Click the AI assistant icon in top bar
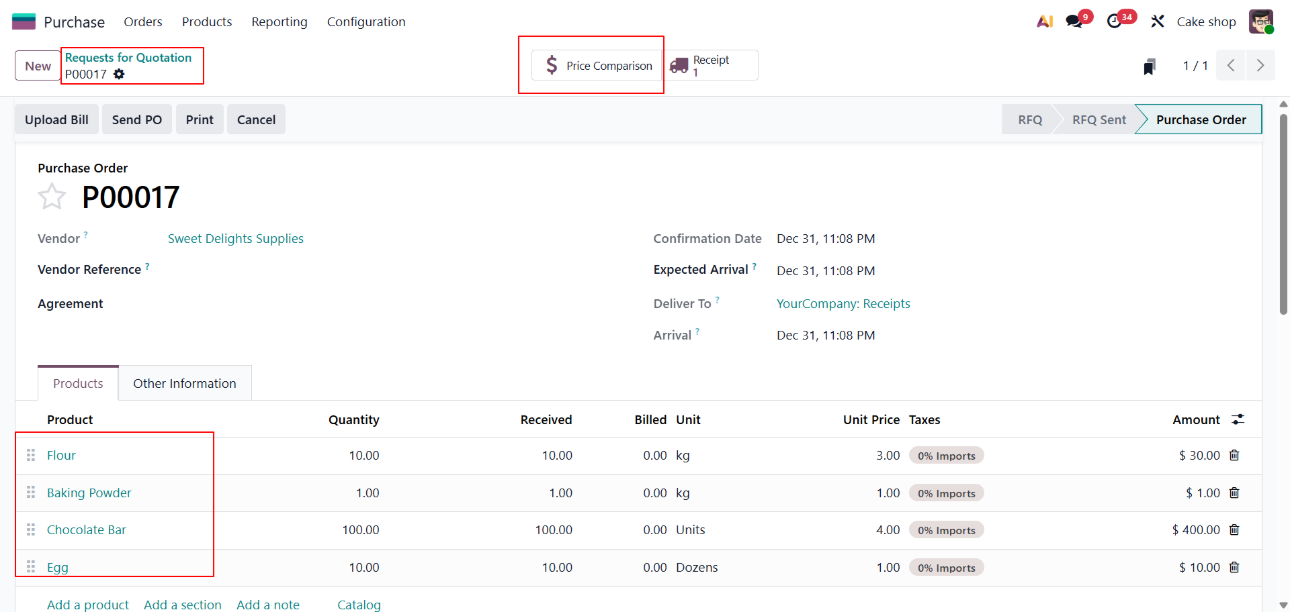 tap(1044, 22)
